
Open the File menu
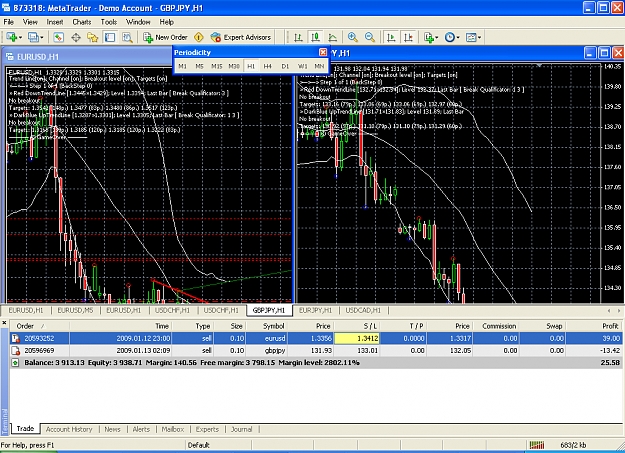pyautogui.click(x=9, y=22)
